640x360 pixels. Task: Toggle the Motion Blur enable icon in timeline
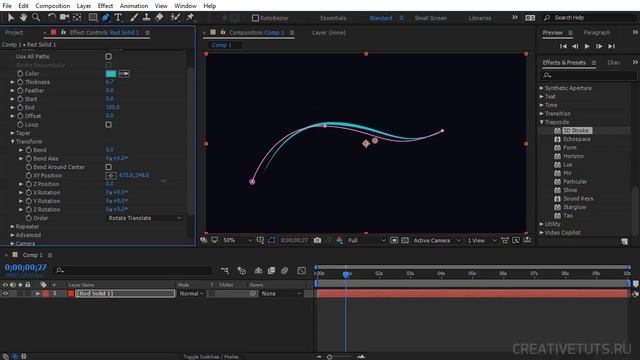click(x=284, y=270)
